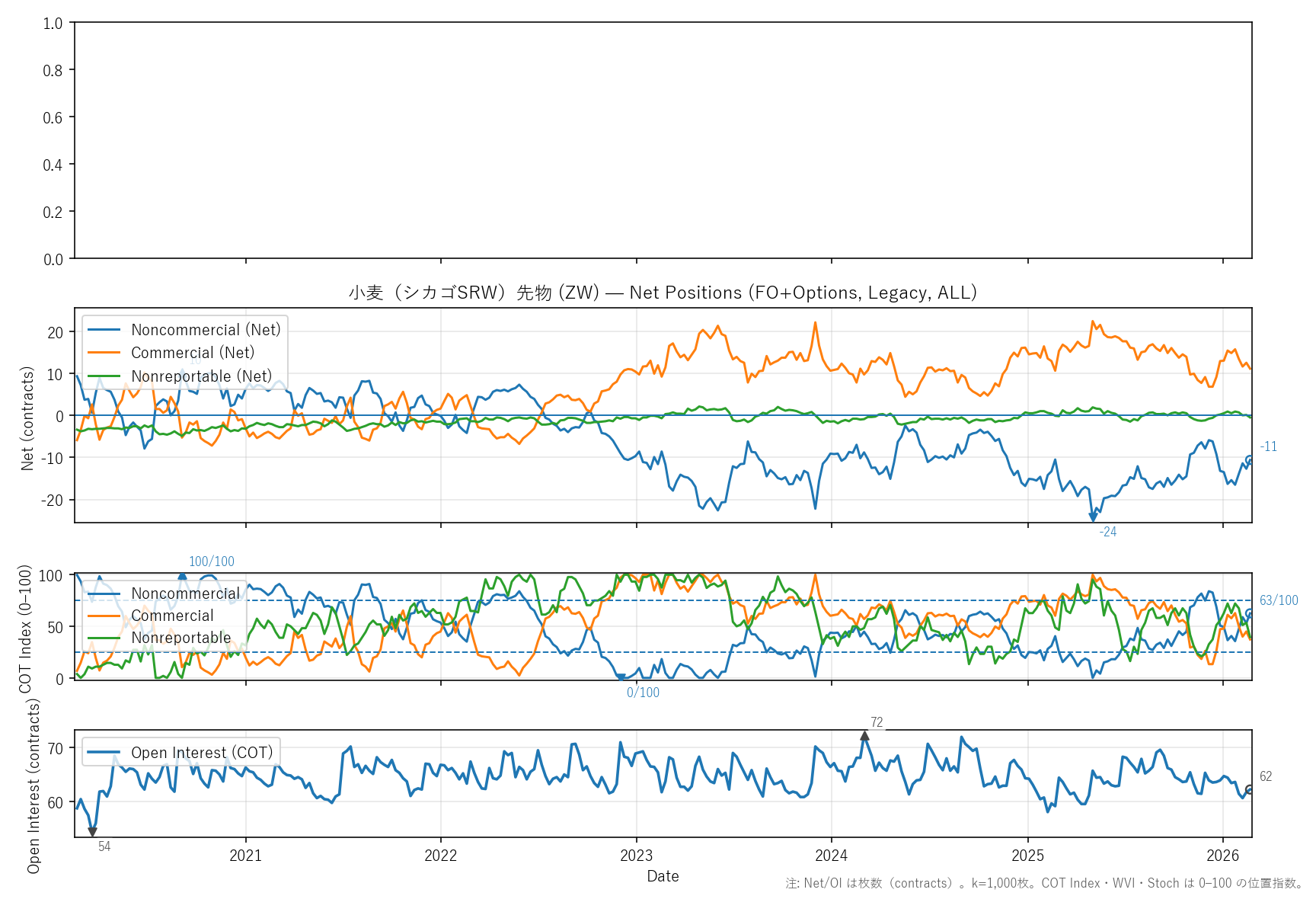The width and height of the screenshot is (1316, 899).
Task: Click the blue Noncommercial (Net) legend line
Action: pyautogui.click(x=104, y=330)
